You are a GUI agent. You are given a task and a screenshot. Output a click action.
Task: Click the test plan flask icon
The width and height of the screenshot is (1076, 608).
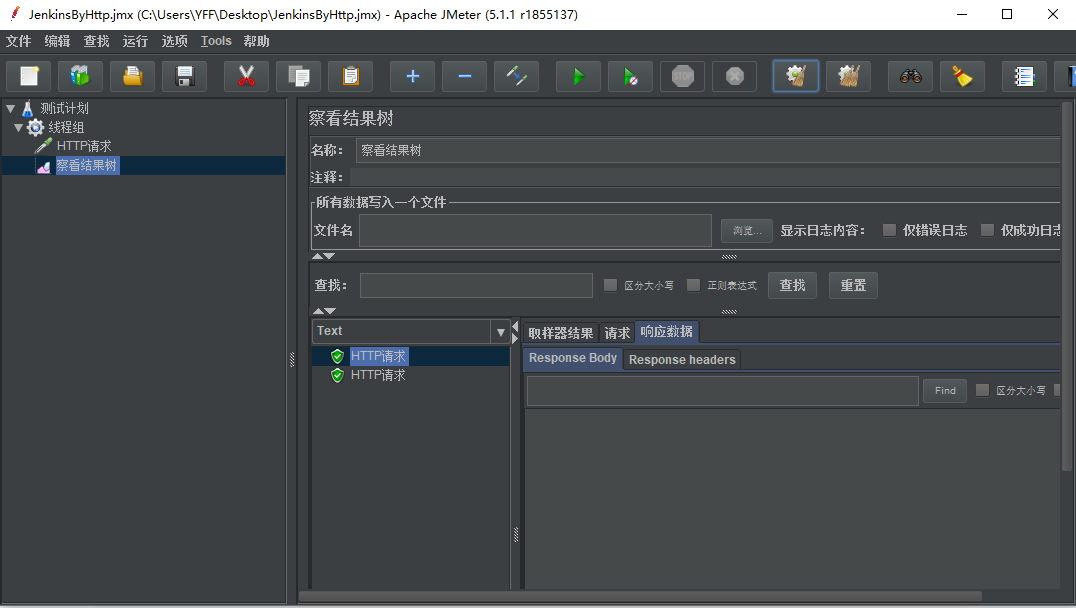(27, 108)
